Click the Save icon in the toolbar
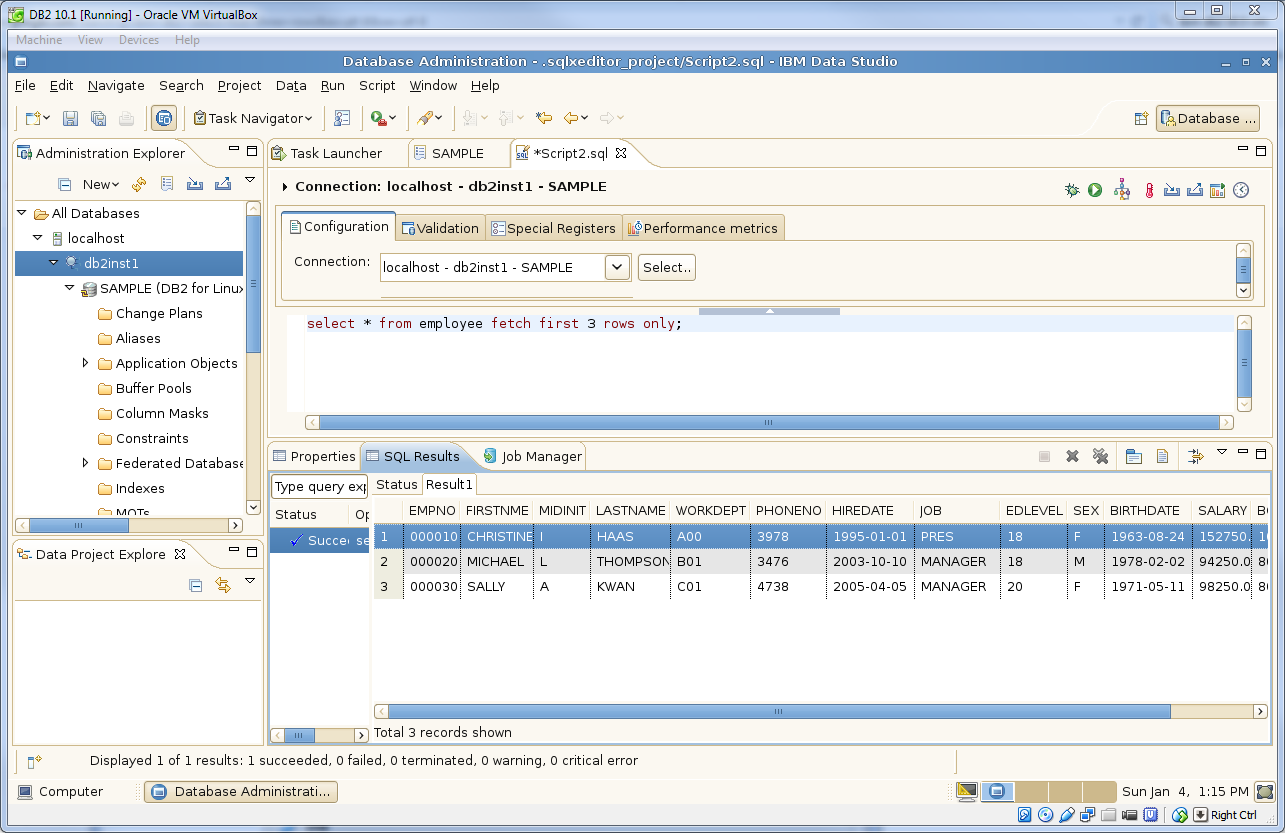1285x833 pixels. (70, 118)
